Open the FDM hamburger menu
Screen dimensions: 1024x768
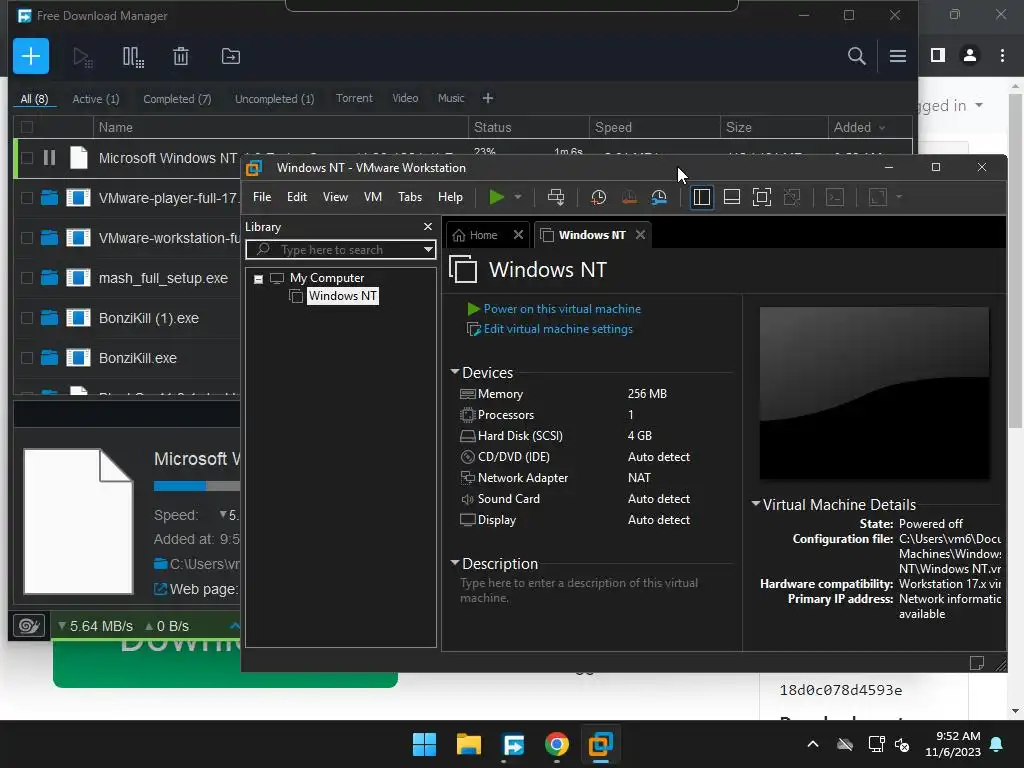point(897,56)
